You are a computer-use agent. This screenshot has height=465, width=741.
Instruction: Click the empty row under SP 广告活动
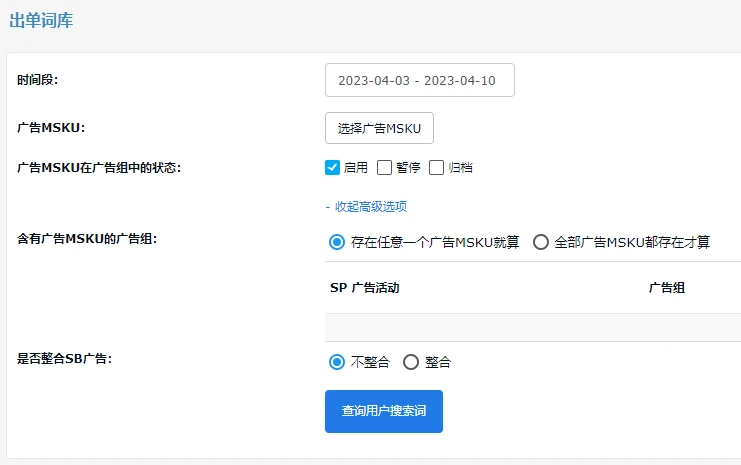[x=530, y=327]
